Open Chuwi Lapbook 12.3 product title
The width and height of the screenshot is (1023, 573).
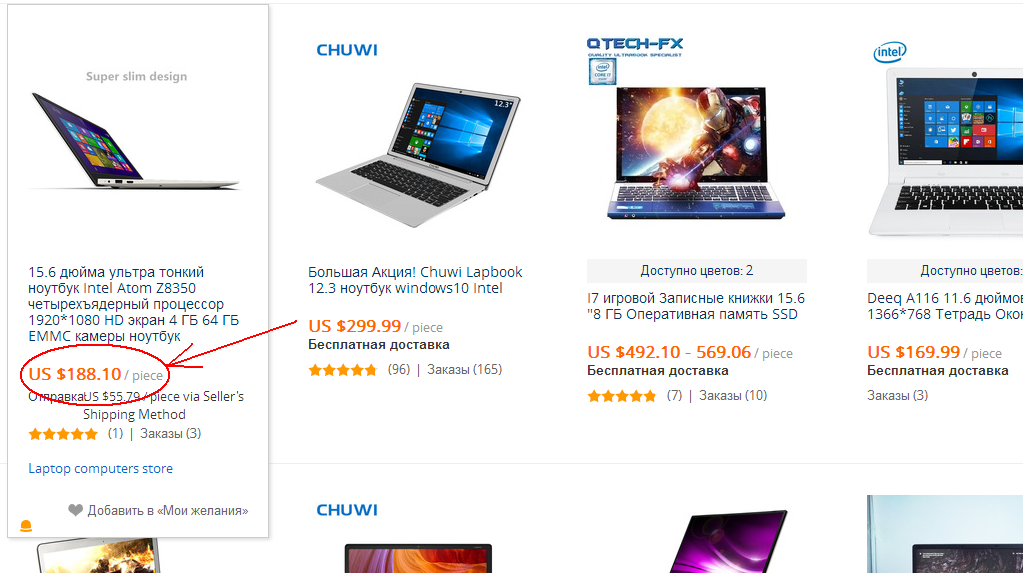[x=415, y=280]
